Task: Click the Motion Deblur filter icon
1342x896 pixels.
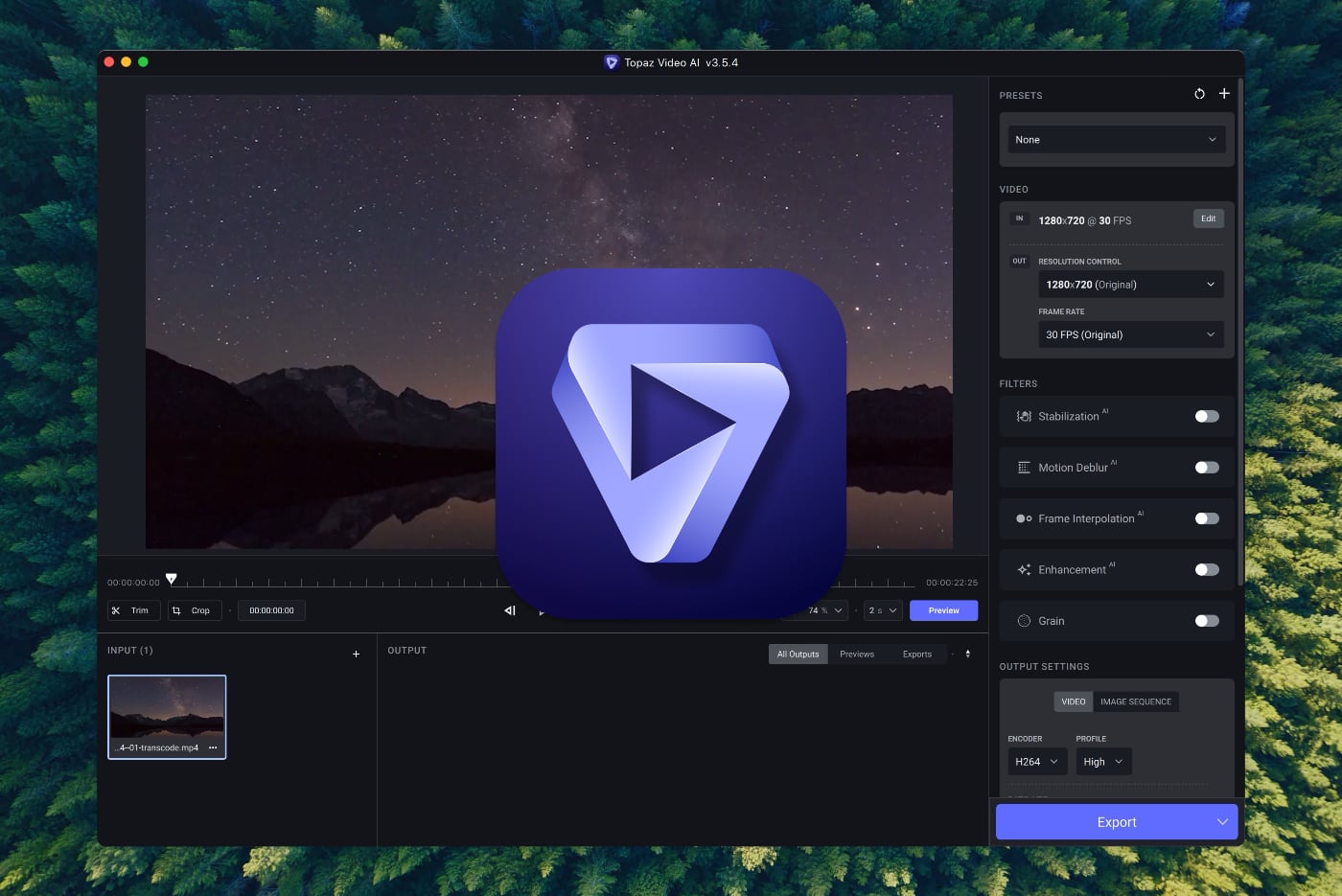Action: pos(1023,467)
